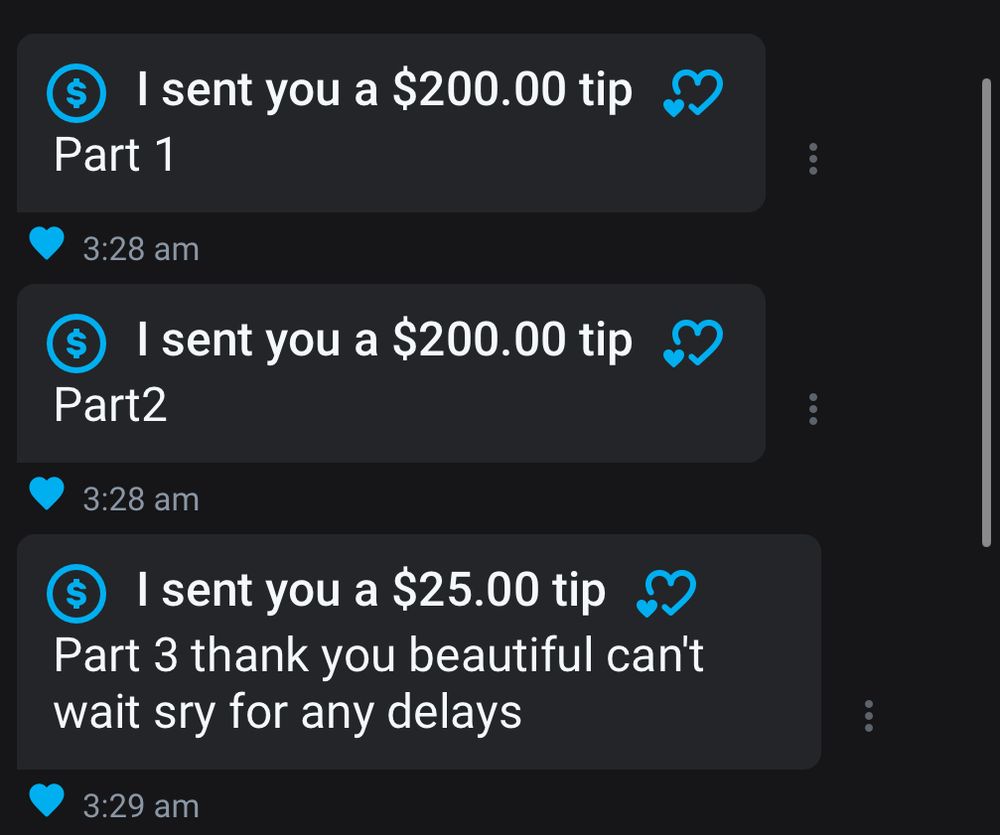
Task: Click the first 3:28 am timestamp
Action: tap(141, 249)
